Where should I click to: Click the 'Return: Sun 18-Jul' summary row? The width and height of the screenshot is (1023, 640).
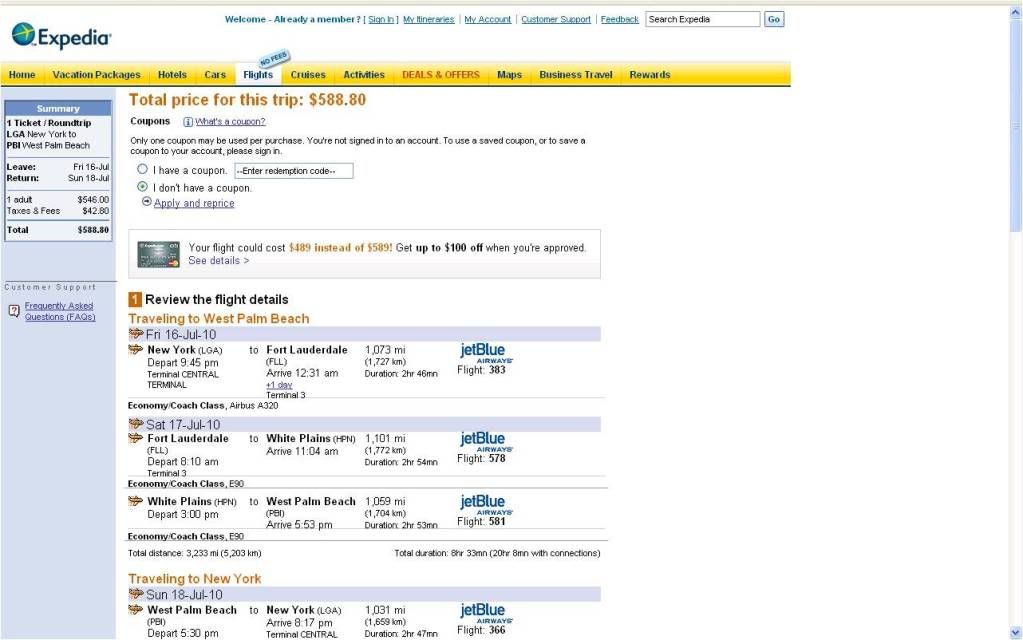(x=58, y=178)
